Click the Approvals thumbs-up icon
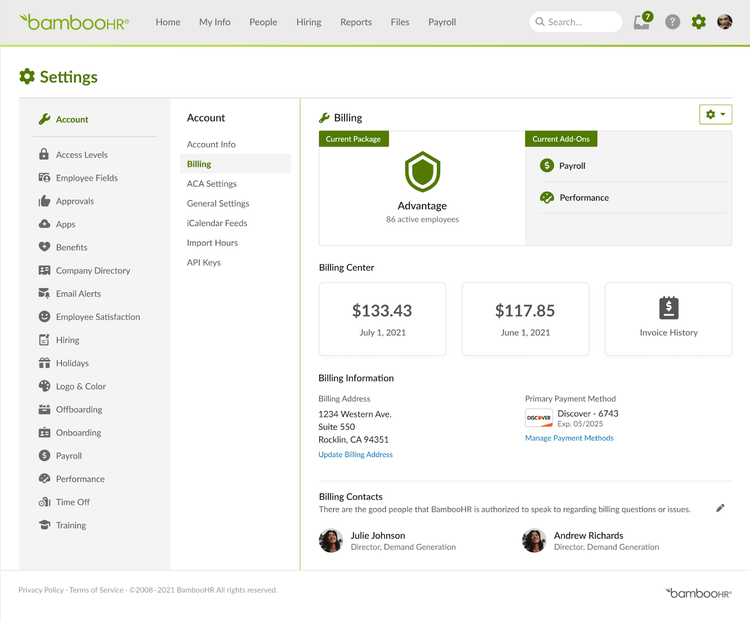750x621 pixels. click(x=44, y=200)
